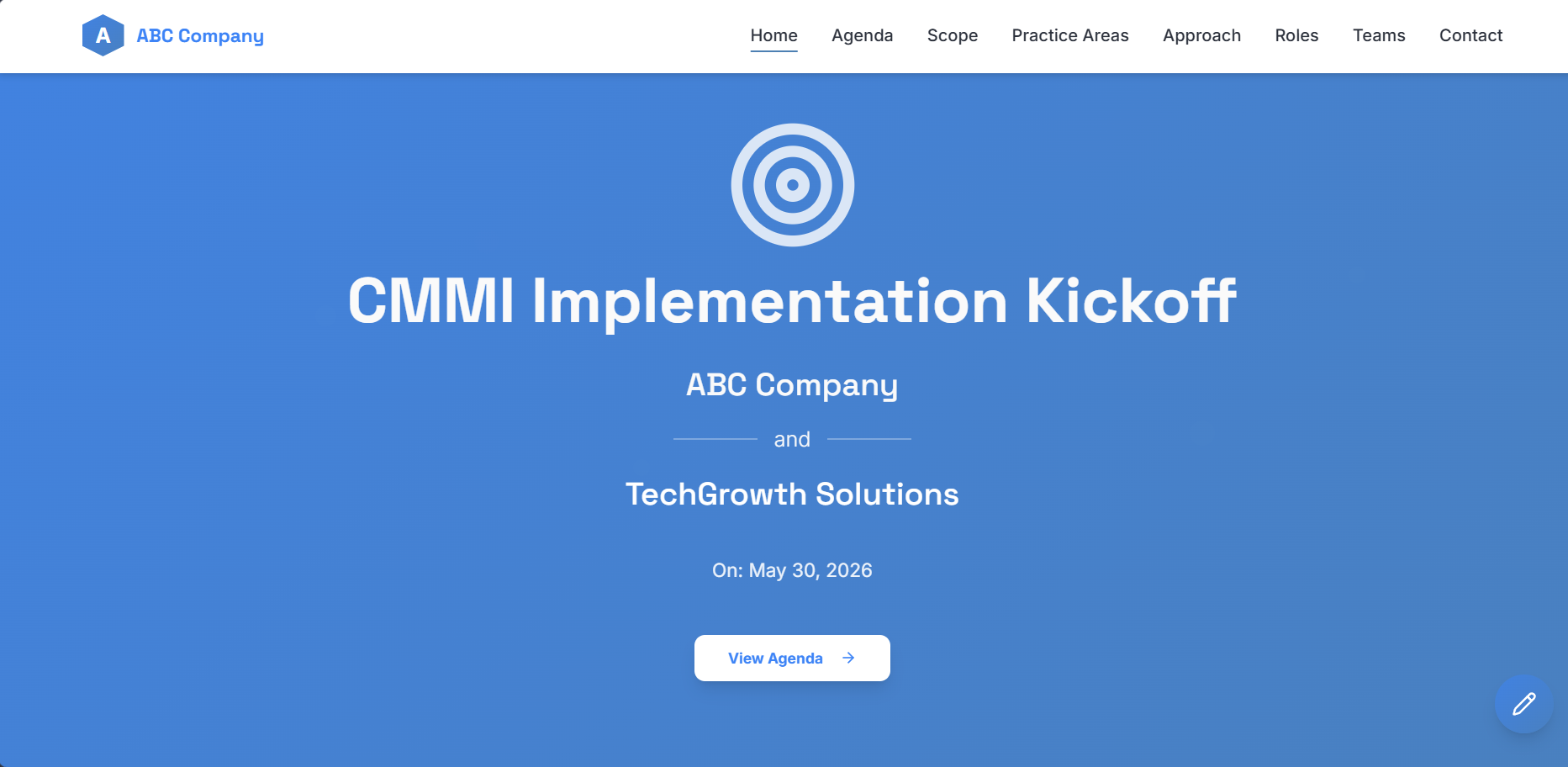Screen dimensions: 1568x767
Task: Open the floating pencil edit button
Action: tap(1523, 704)
